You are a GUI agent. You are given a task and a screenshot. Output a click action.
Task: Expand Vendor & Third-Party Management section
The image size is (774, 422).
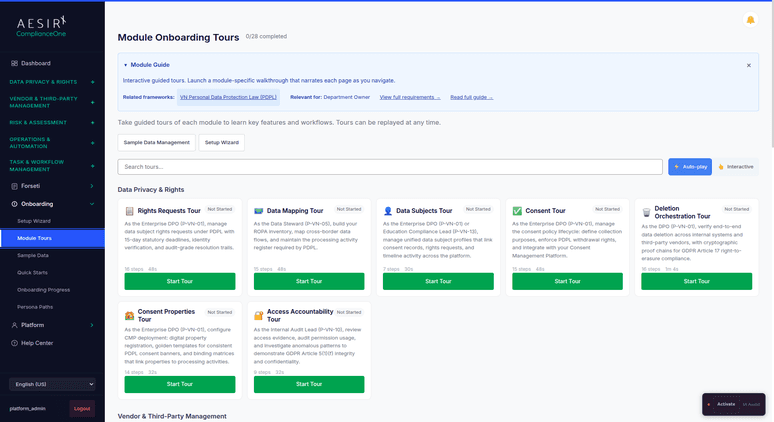[92, 102]
